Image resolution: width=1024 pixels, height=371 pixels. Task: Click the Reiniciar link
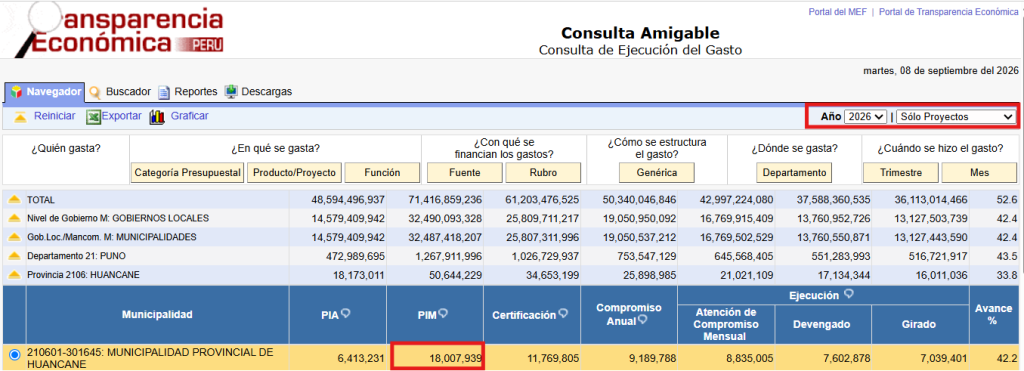tap(55, 116)
